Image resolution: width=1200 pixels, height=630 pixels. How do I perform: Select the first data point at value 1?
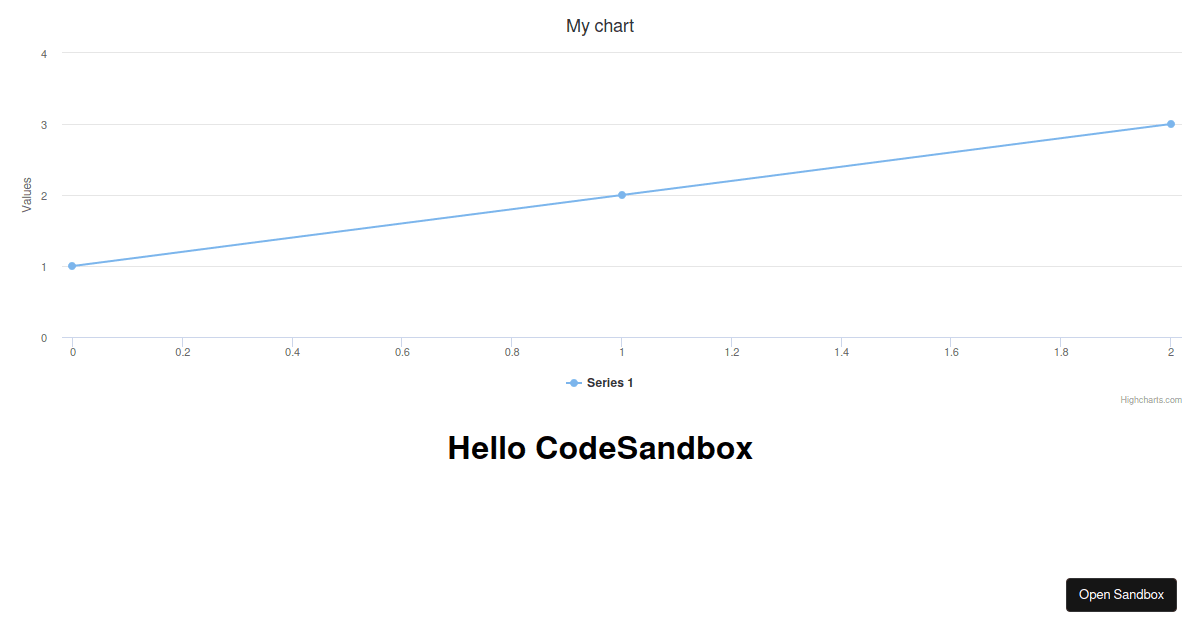pos(71,265)
